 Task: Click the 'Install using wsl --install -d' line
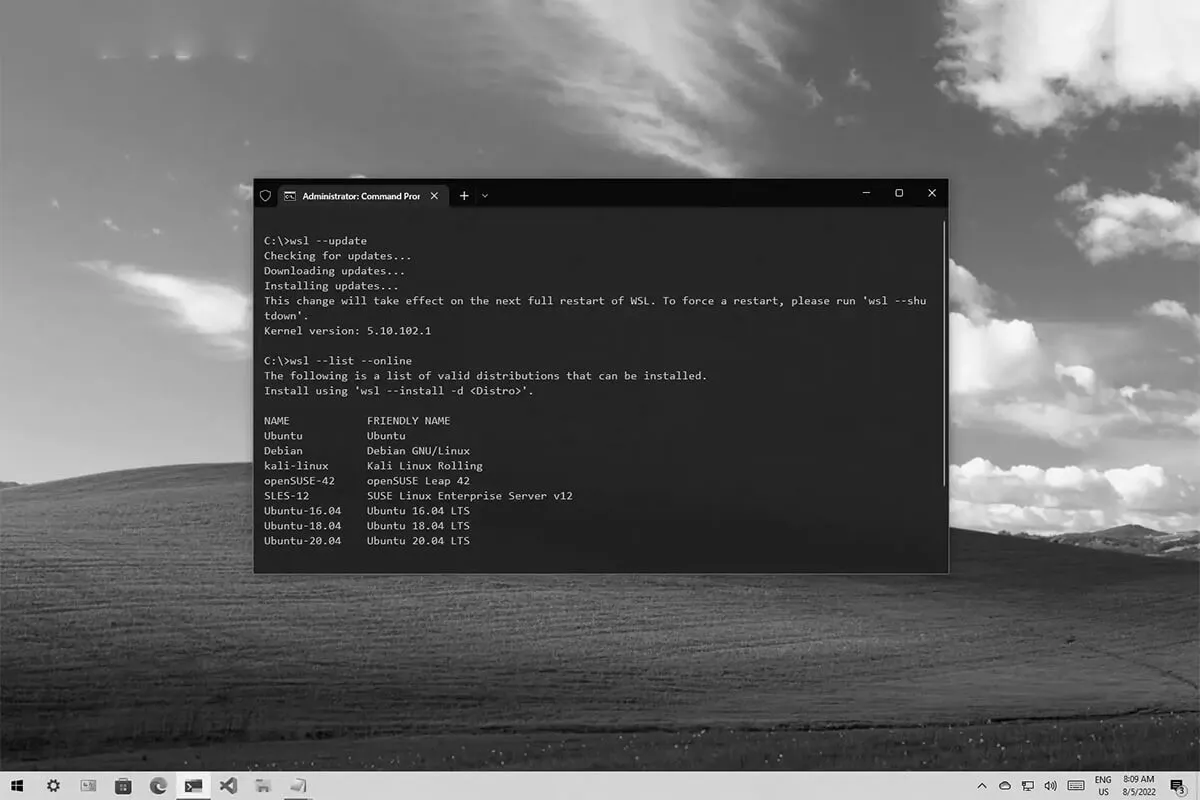point(399,391)
